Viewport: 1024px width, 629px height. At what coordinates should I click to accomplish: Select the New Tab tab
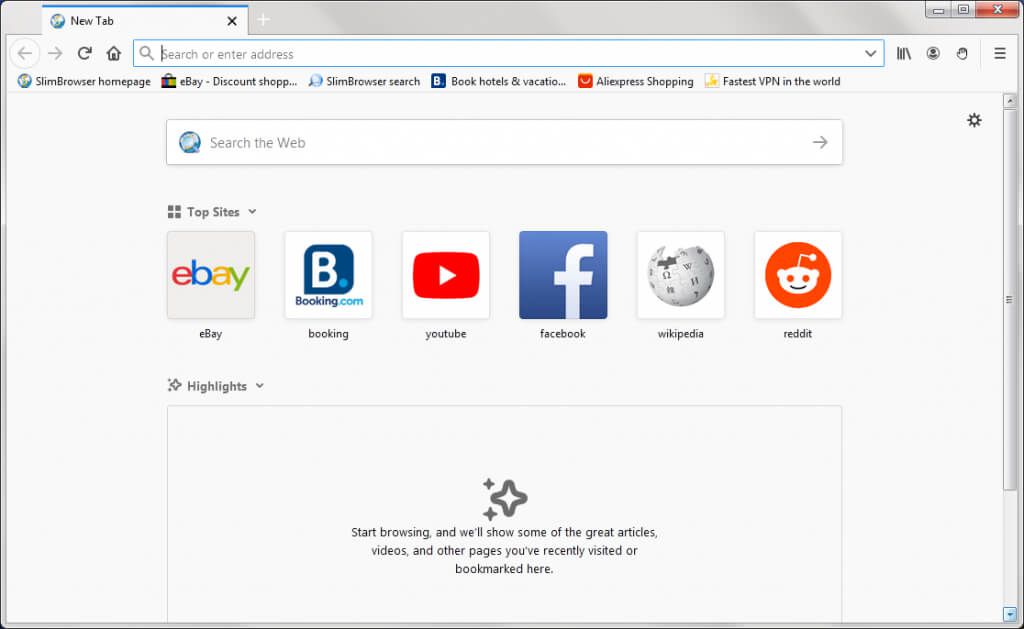click(x=130, y=21)
